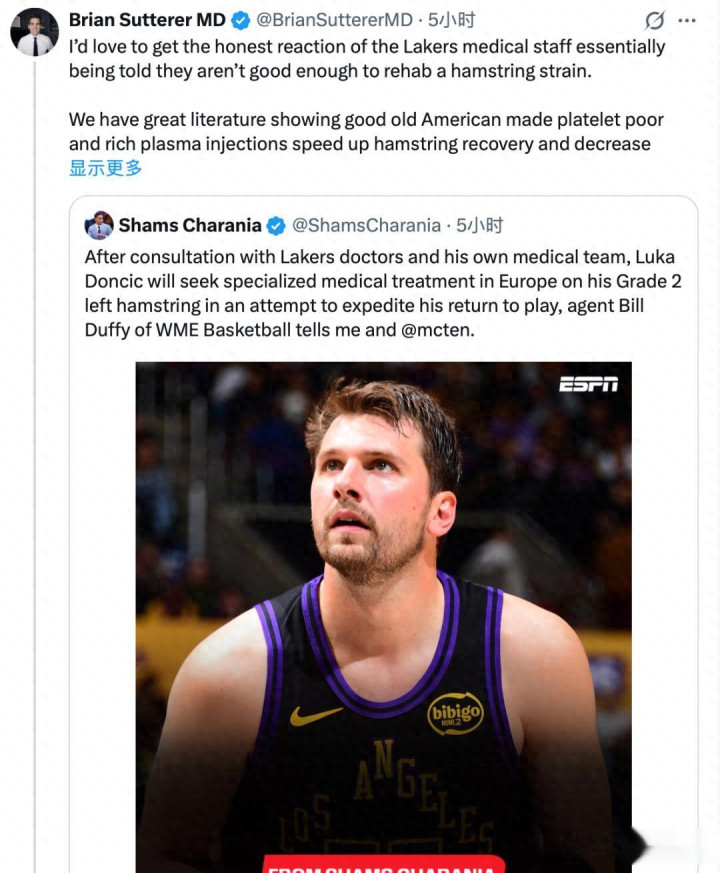Click Brian Sutterer's profile avatar
This screenshot has height=873, width=720.
pyautogui.click(x=34, y=31)
